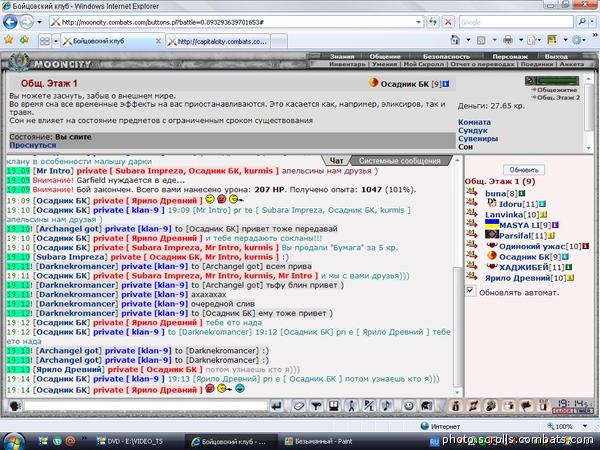This screenshot has width=600, height=450.
Task: Click the Комната link
Action: [x=474, y=122]
